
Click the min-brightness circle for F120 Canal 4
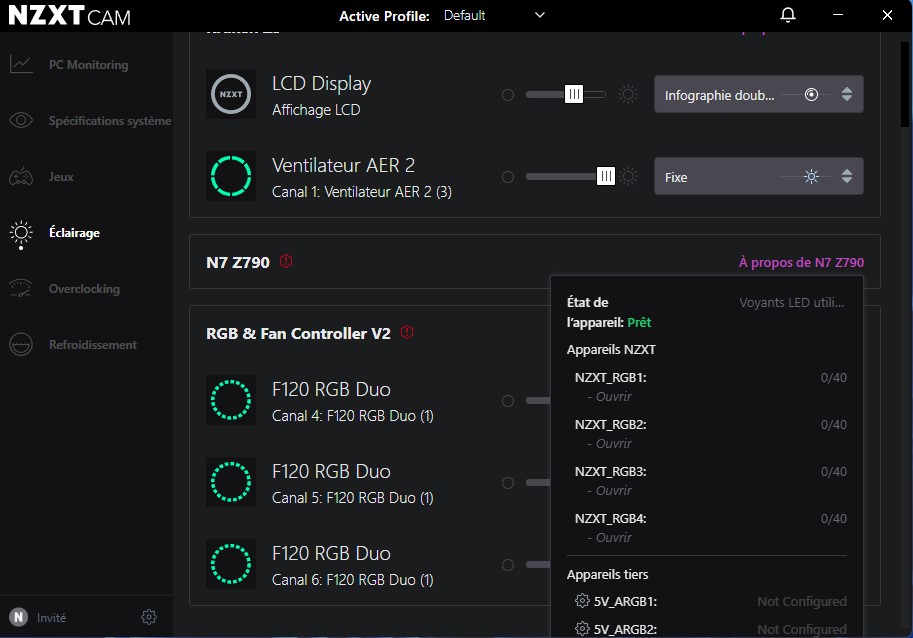[x=508, y=401]
